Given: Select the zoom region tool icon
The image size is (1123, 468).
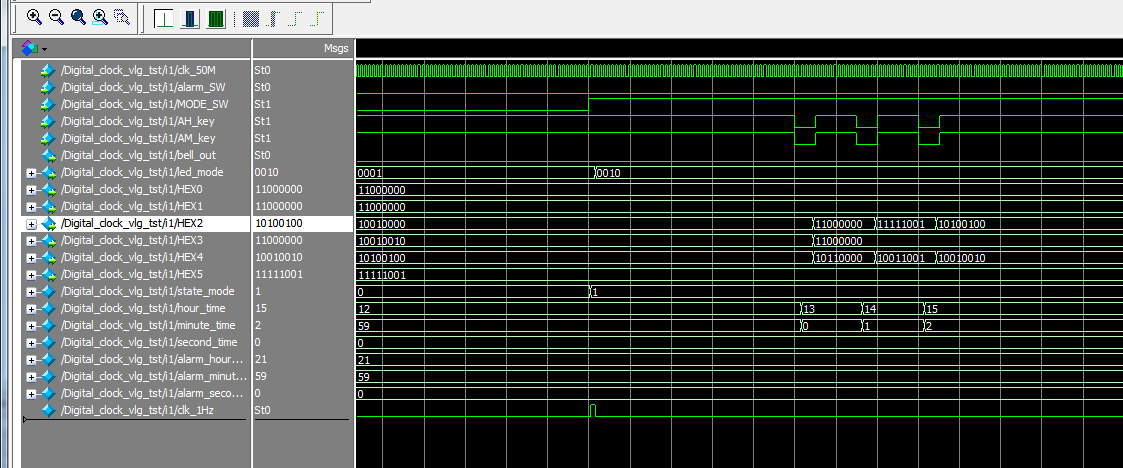Looking at the screenshot, I should [x=122, y=16].
